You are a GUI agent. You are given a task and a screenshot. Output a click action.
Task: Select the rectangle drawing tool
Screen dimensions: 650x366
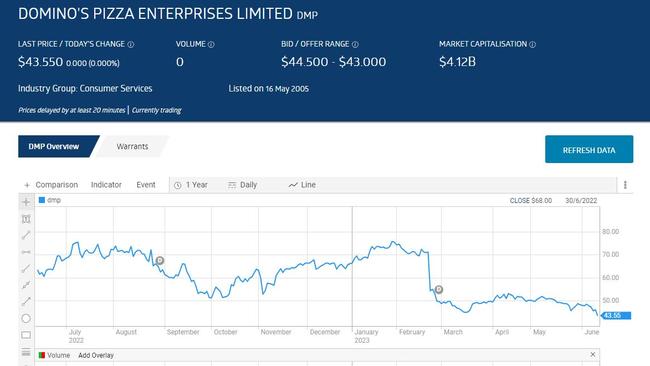[26, 335]
